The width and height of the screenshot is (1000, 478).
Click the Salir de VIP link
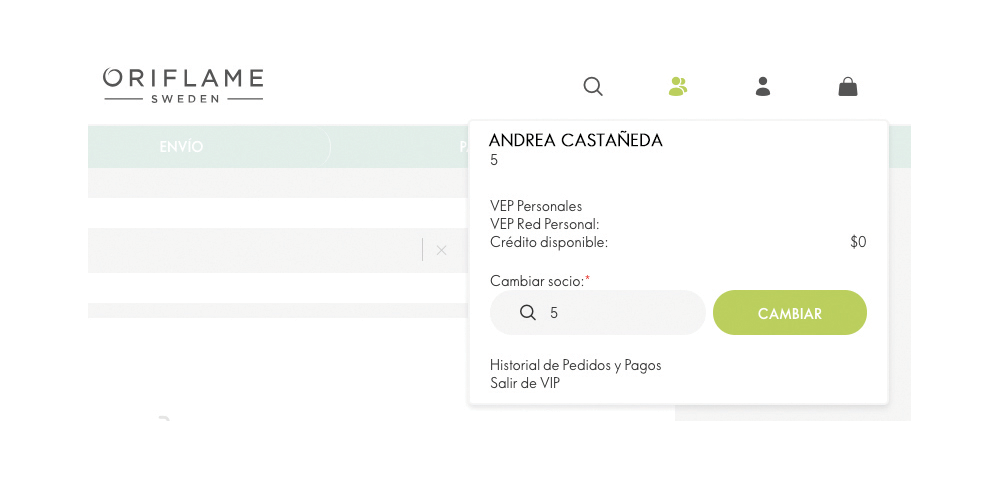[524, 384]
